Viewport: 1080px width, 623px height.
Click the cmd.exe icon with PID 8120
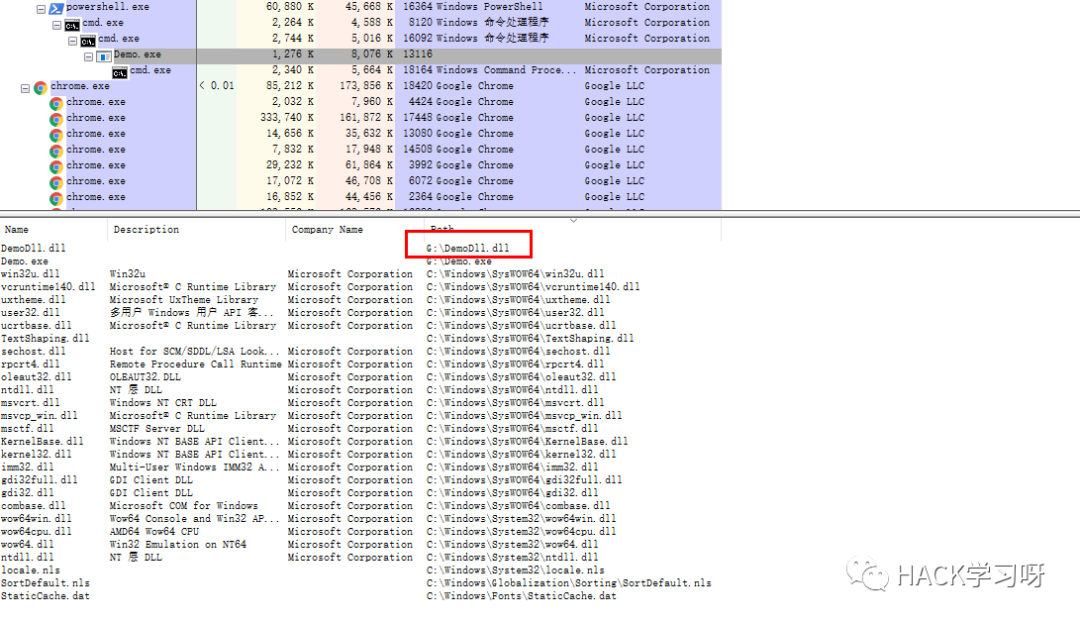tap(72, 25)
